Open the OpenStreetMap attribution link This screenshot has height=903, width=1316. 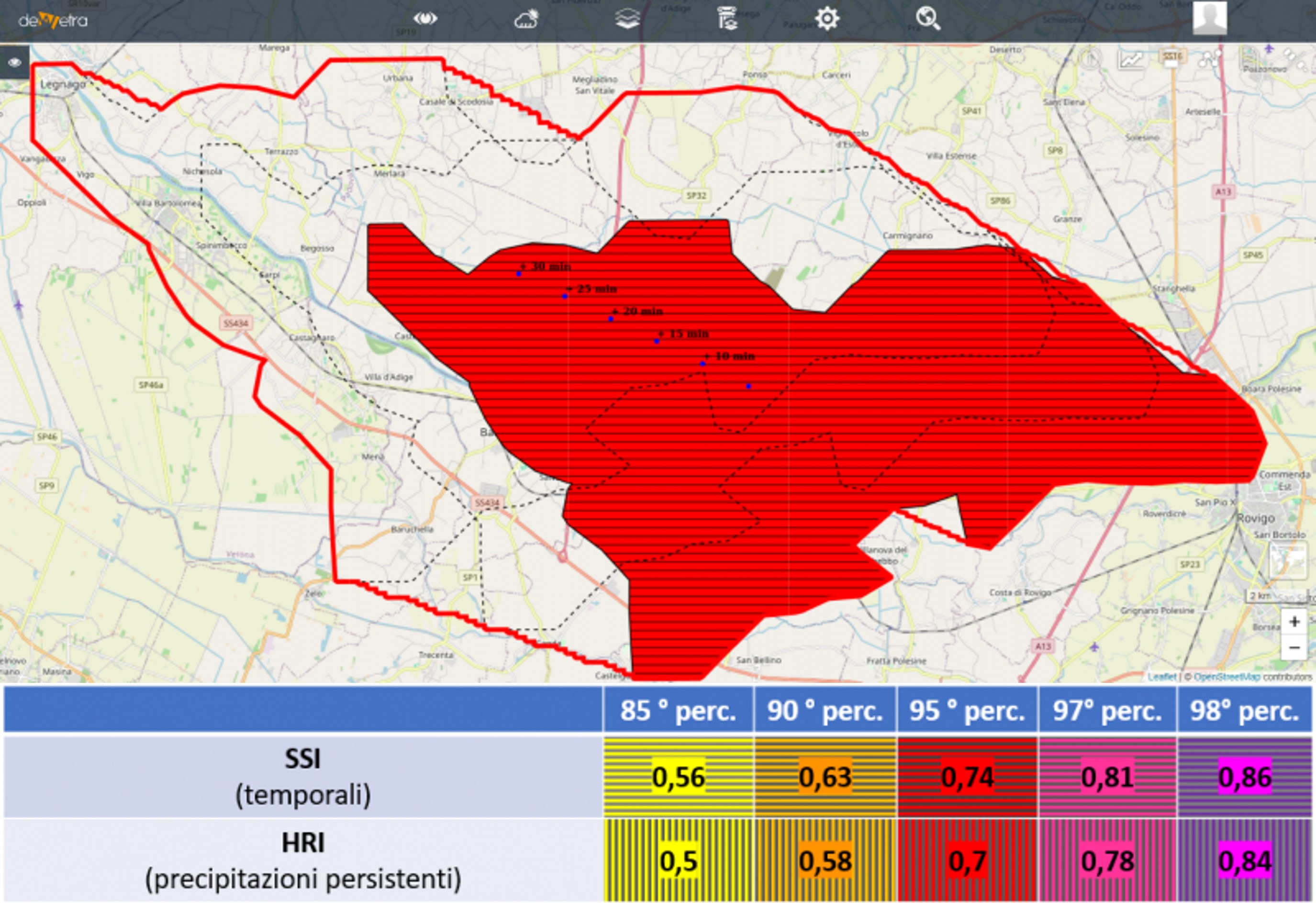[x=1227, y=677]
